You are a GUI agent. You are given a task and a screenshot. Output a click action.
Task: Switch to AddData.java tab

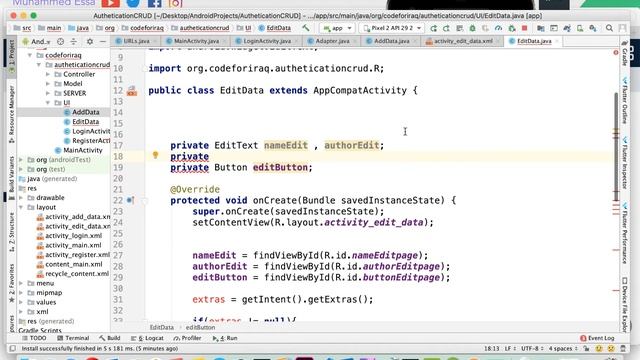(x=391, y=41)
